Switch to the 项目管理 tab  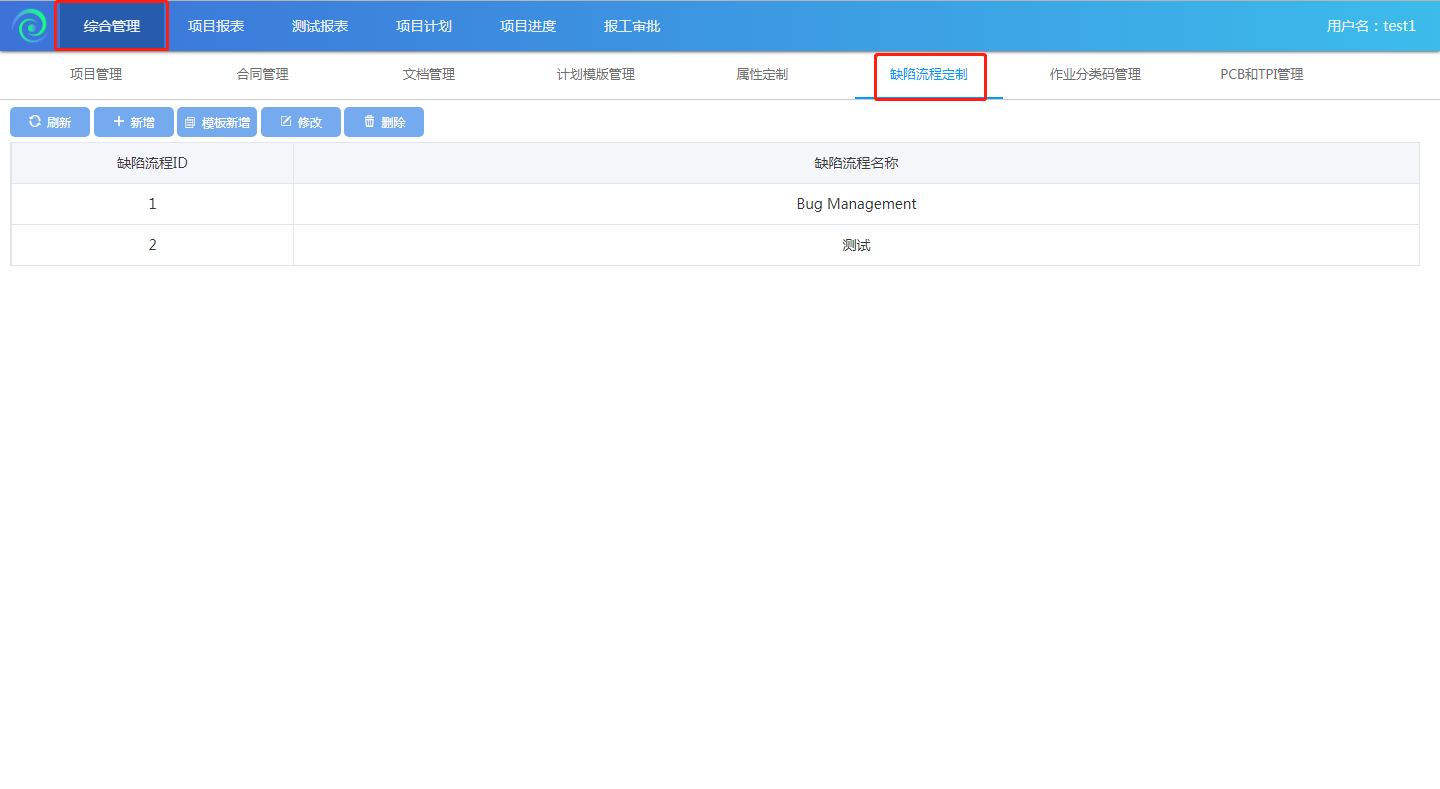[96, 75]
